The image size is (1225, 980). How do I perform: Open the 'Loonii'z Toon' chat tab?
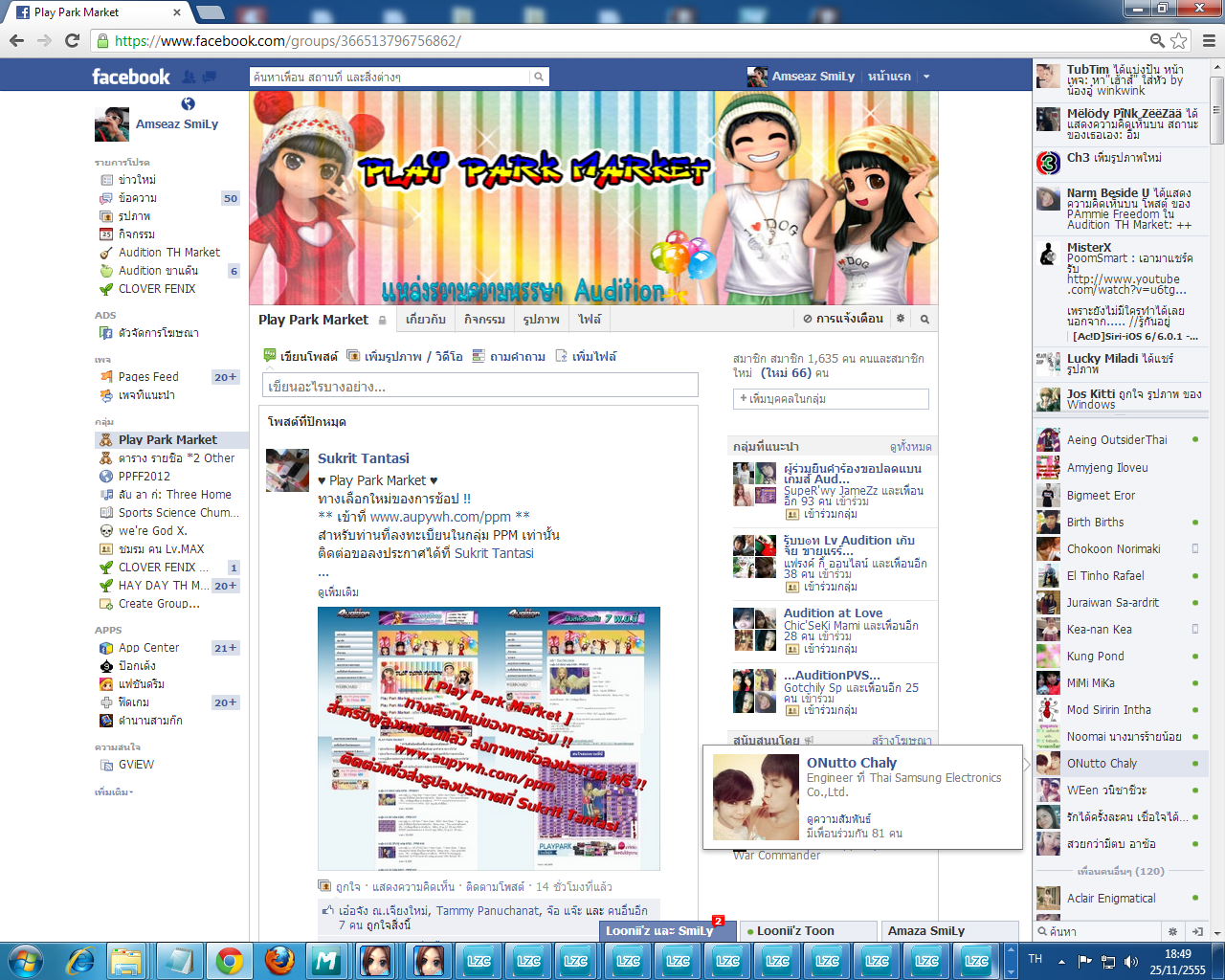tap(810, 931)
